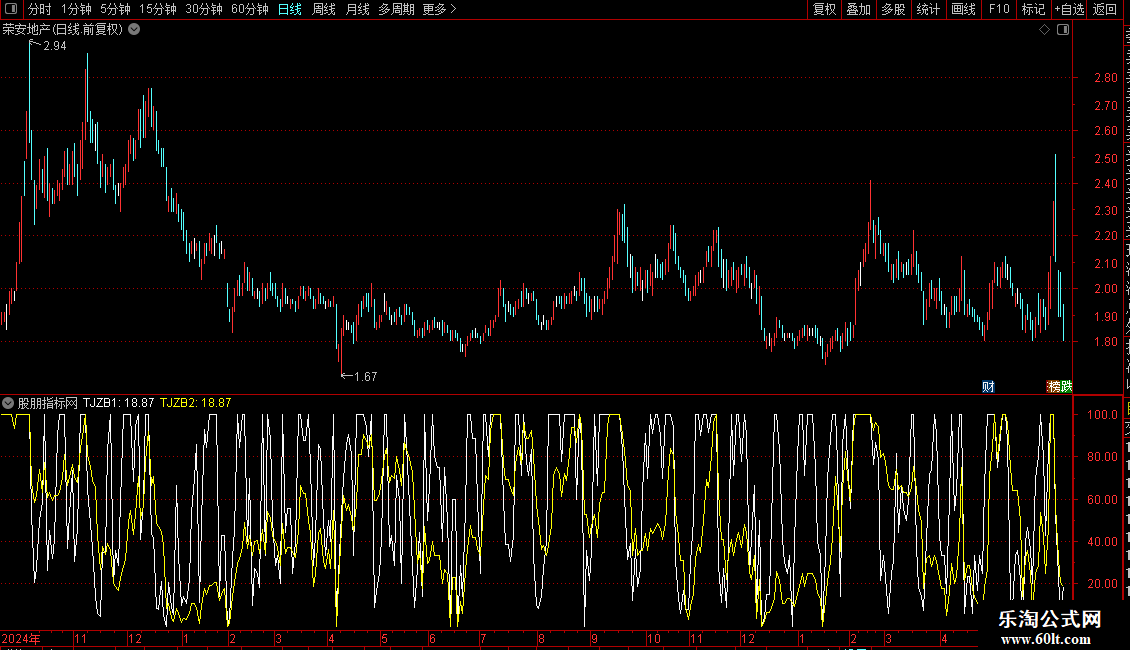Click the 1.67 low price label

tap(366, 377)
